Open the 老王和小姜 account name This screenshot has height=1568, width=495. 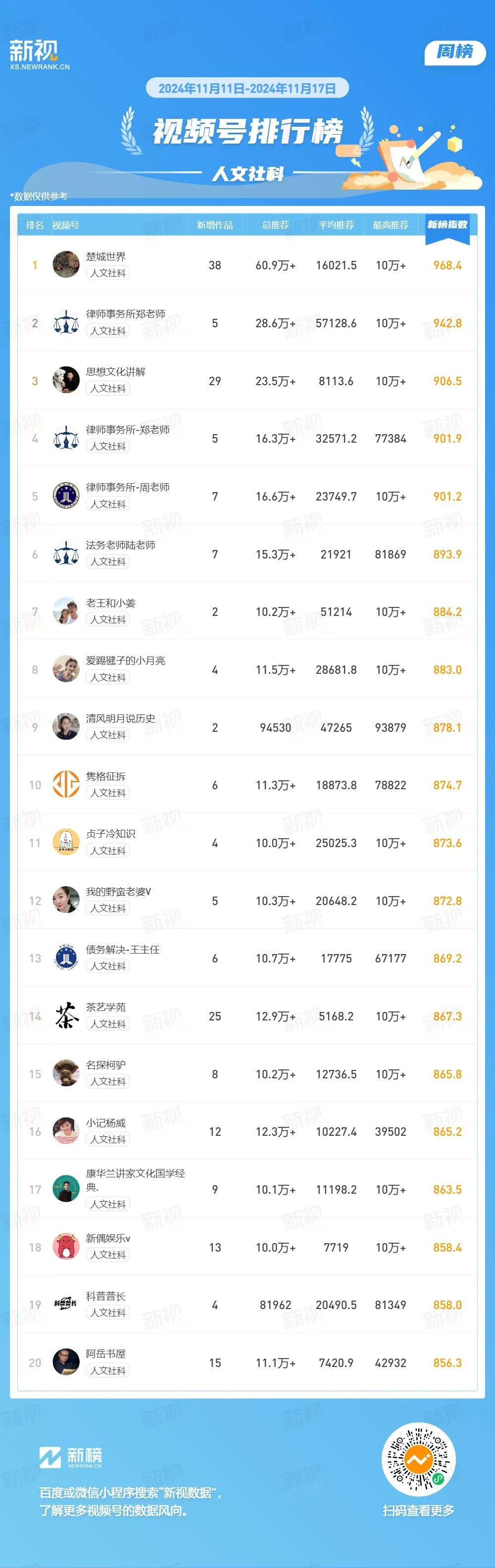[111, 603]
